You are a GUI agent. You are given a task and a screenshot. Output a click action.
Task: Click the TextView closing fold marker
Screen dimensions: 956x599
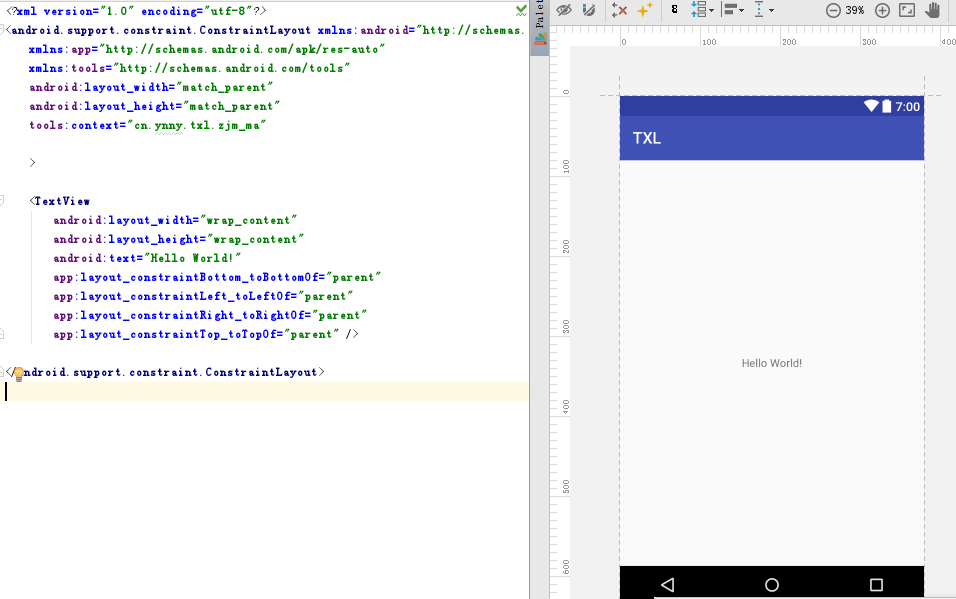2,334
